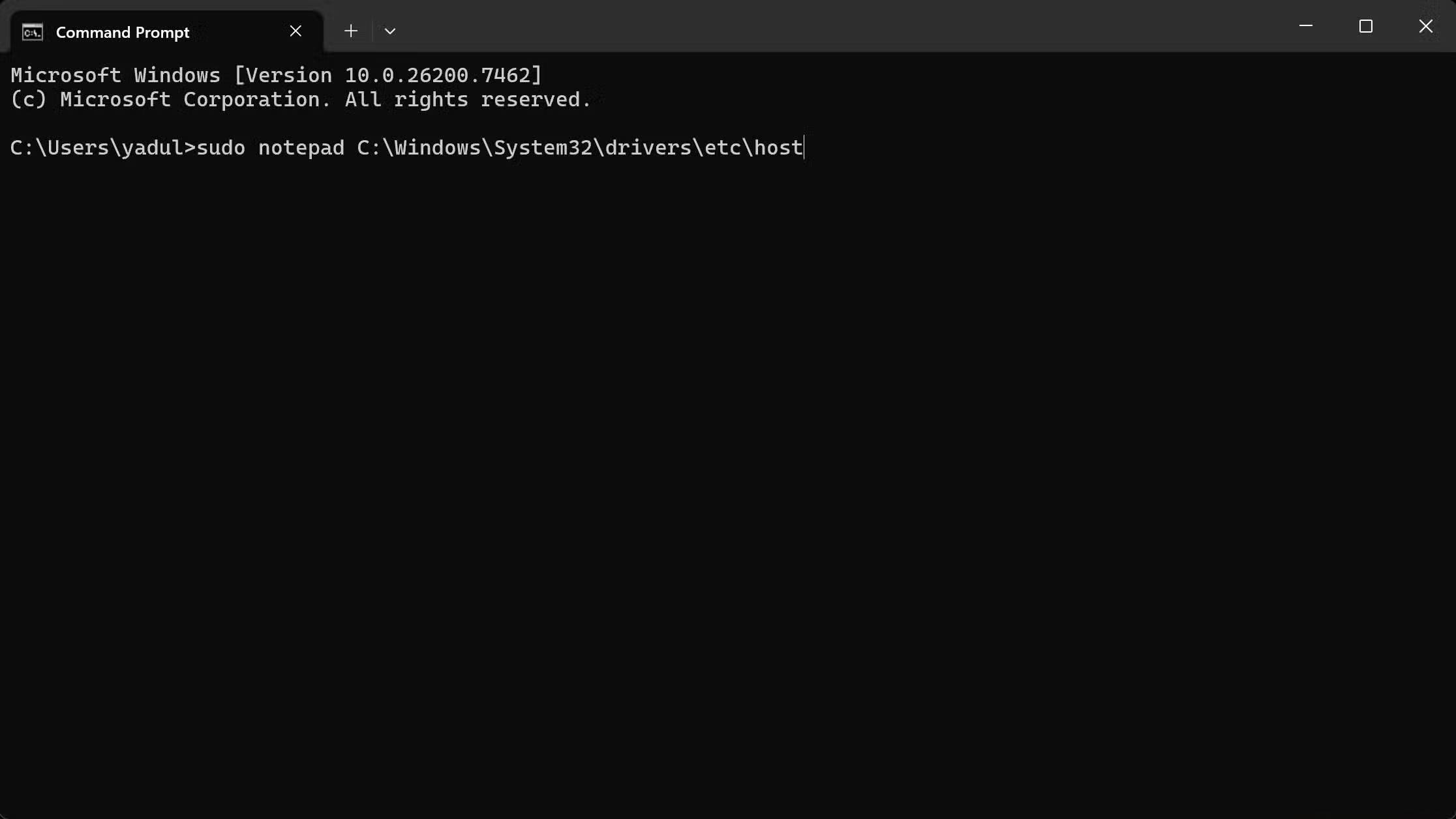Click the System32 segment of the path

pos(543,148)
